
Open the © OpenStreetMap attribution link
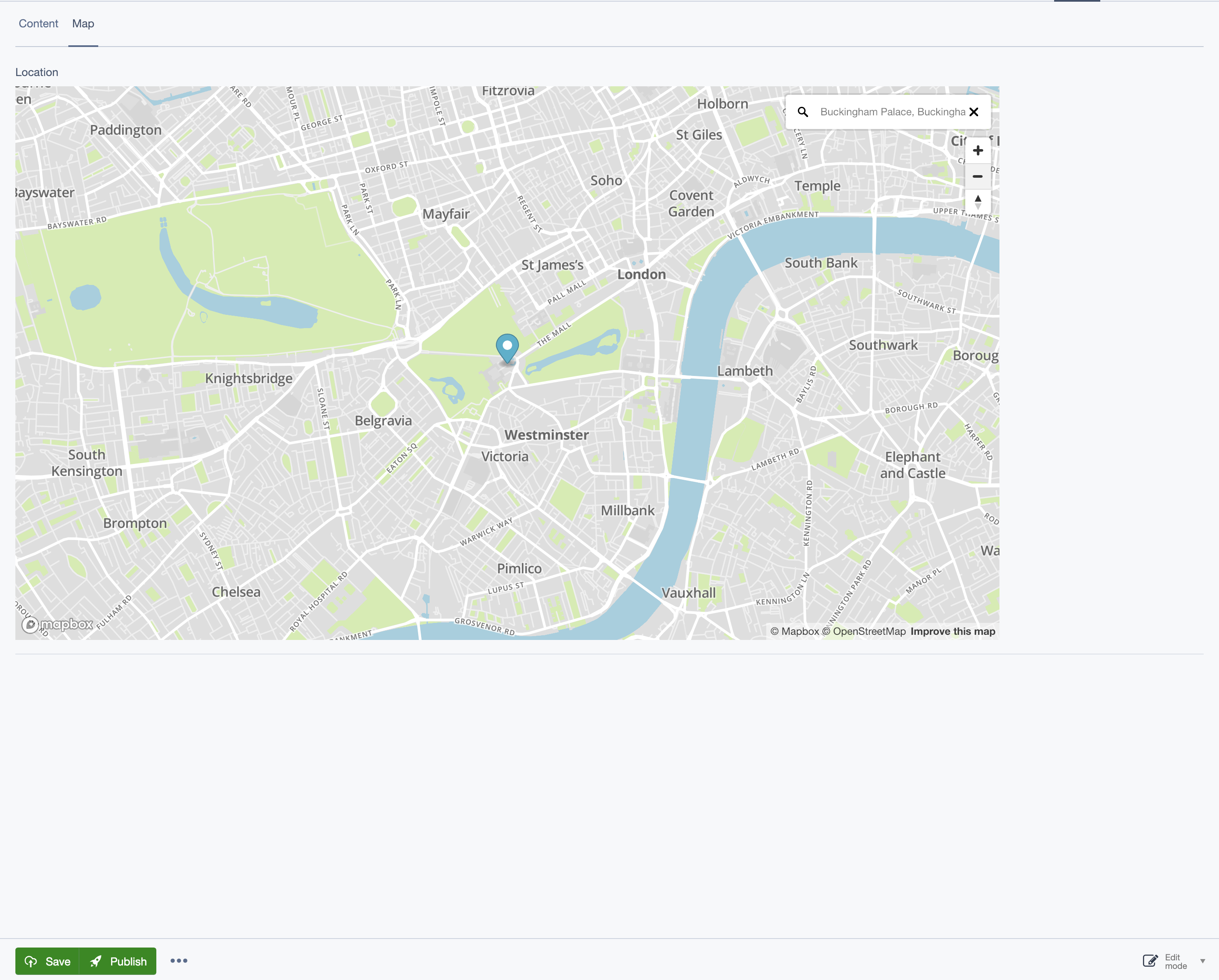point(863,632)
